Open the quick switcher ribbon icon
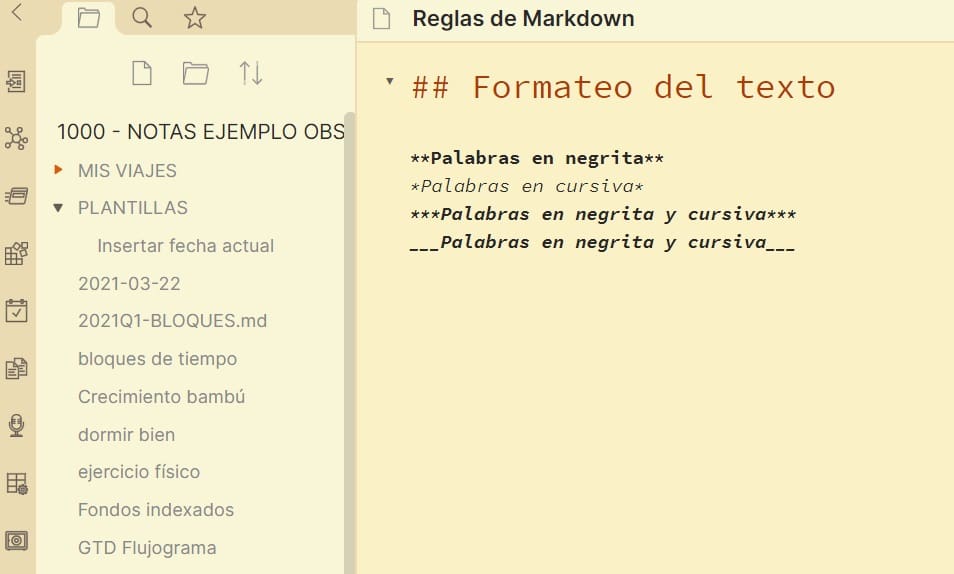The image size is (954, 574). (x=16, y=81)
